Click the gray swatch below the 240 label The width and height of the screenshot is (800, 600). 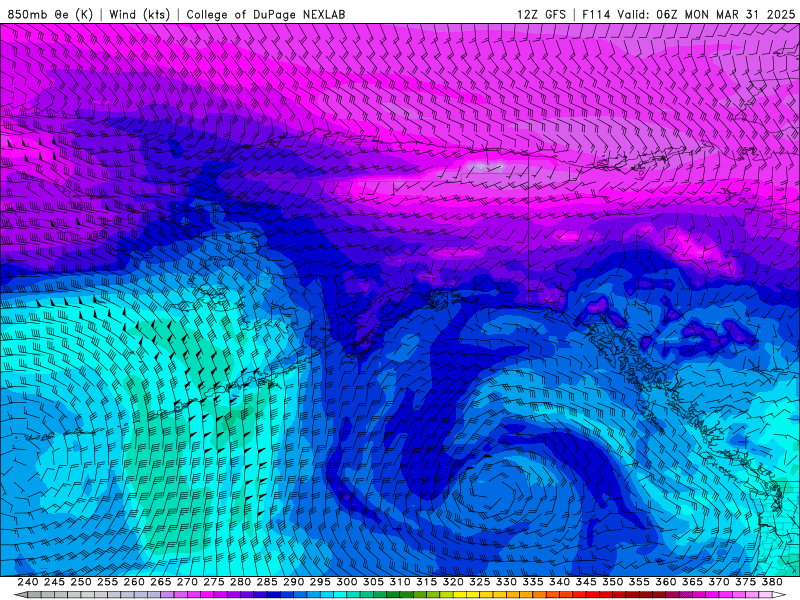point(34,595)
